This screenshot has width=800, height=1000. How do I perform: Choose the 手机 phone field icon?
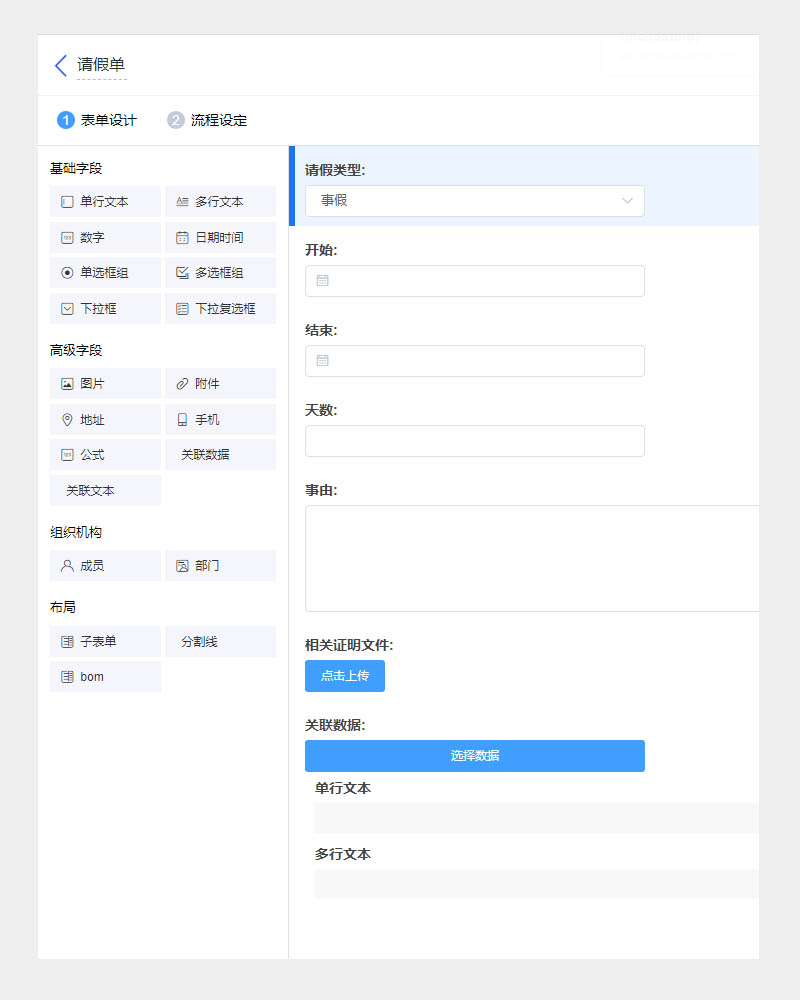coord(182,420)
